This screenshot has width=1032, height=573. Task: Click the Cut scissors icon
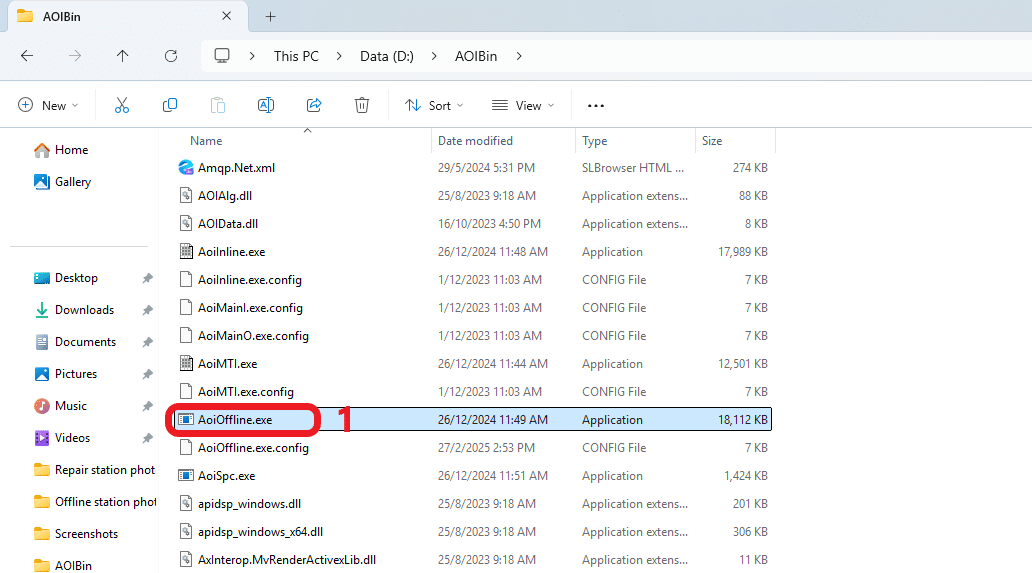tap(122, 105)
